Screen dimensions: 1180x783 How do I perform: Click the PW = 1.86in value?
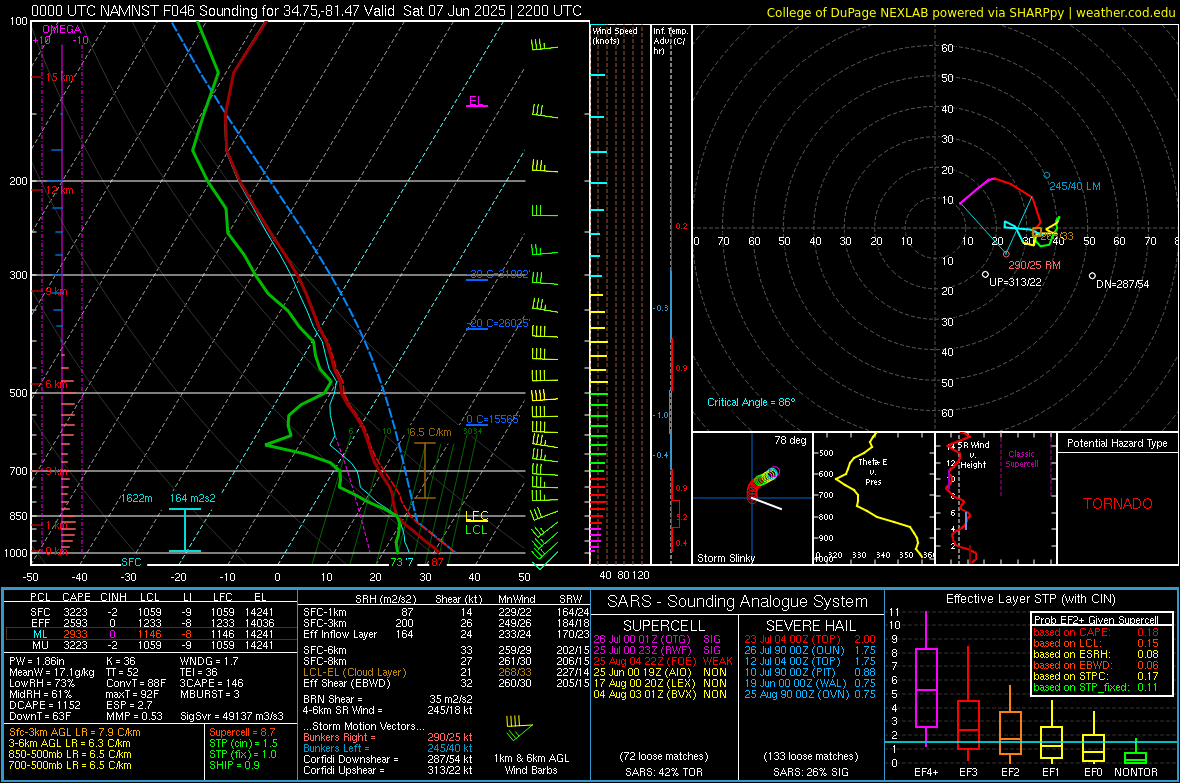[x=38, y=661]
